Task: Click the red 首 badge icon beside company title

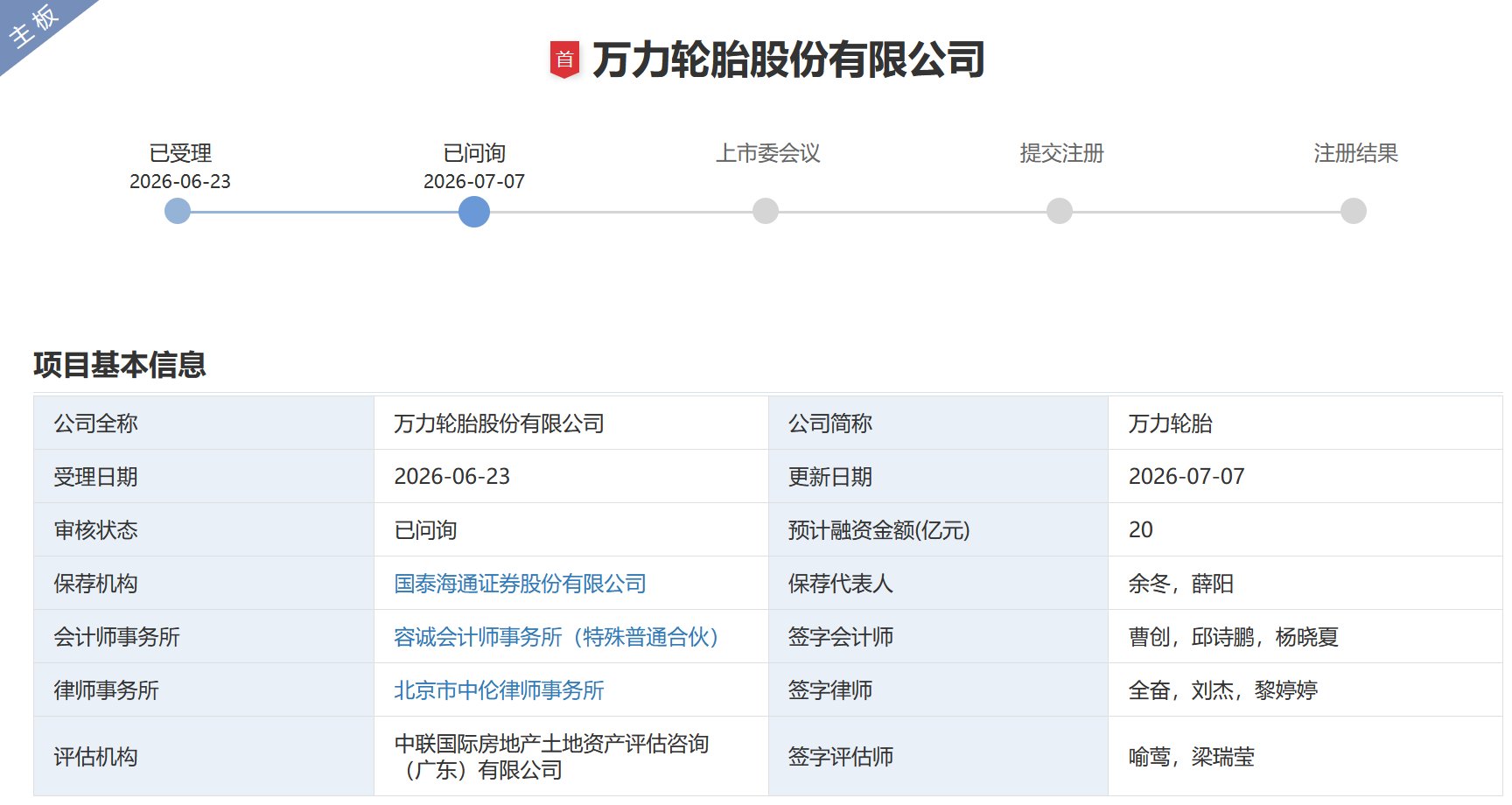Action: 564,59
